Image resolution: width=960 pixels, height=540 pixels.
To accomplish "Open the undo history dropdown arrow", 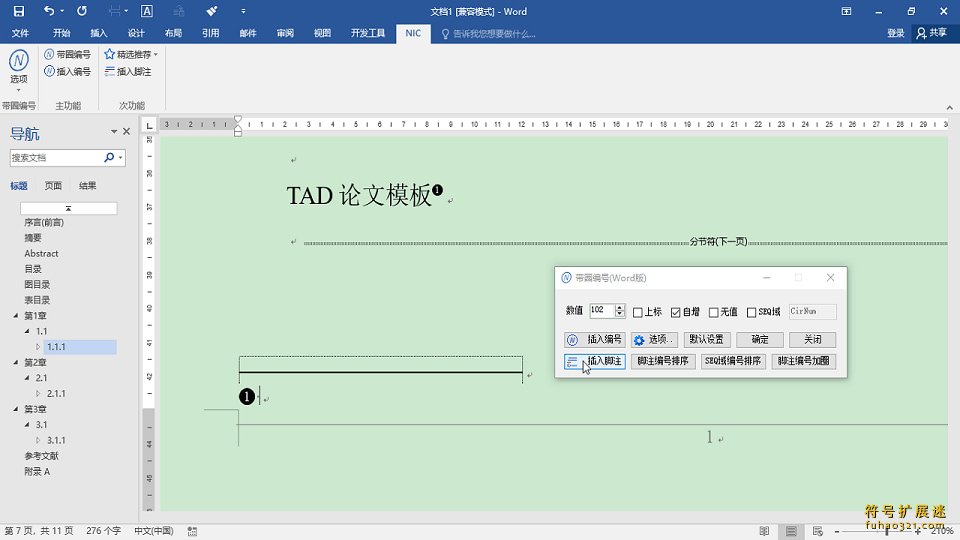I will tap(62, 11).
